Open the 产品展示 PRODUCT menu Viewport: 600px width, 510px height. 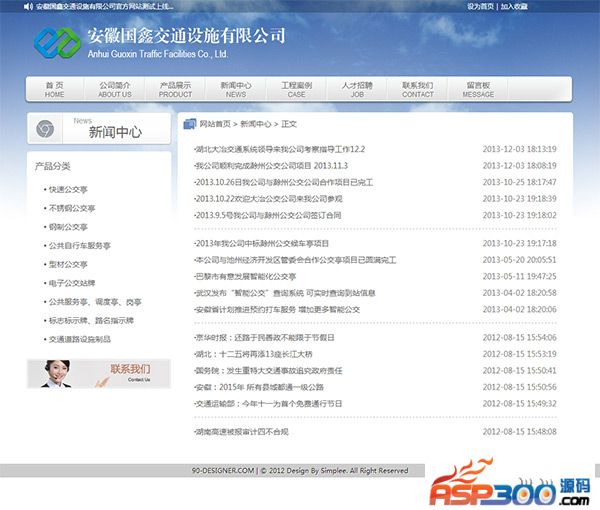[175, 89]
